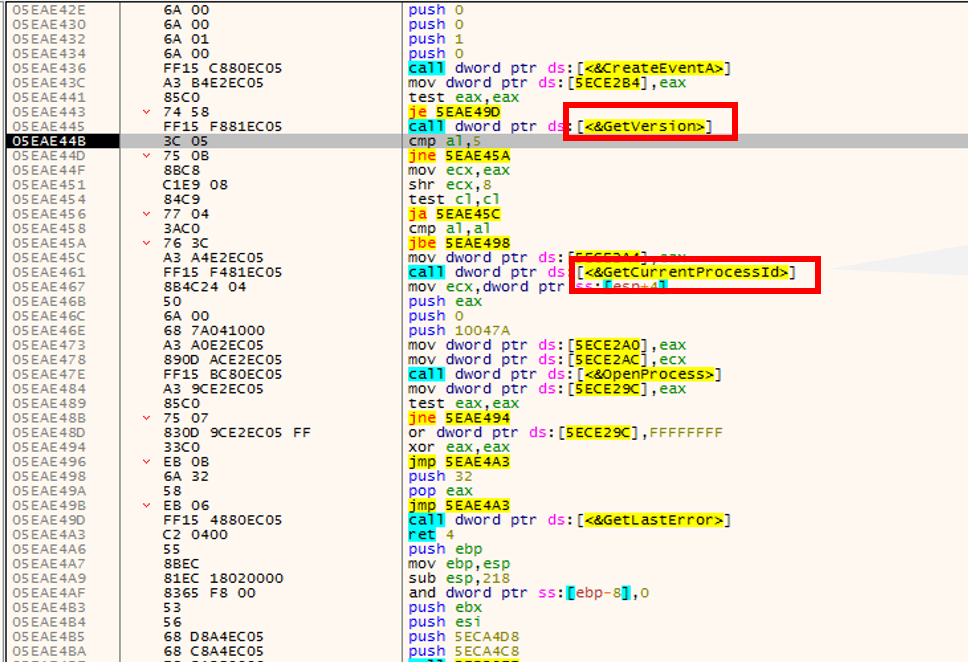
Task: Click the push 32 instruction
Action: (x=440, y=477)
